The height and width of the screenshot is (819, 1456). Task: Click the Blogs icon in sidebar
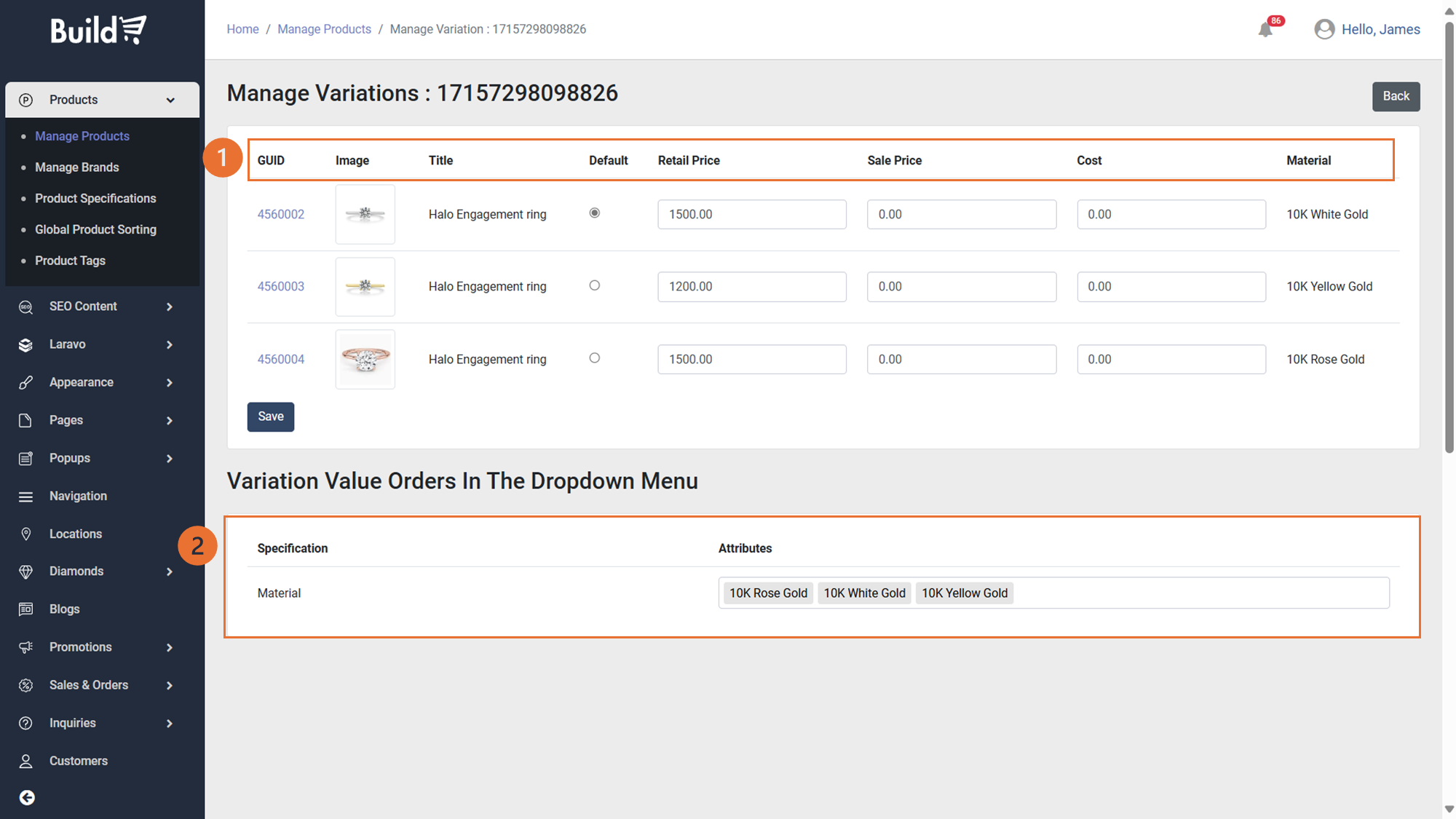click(25, 609)
